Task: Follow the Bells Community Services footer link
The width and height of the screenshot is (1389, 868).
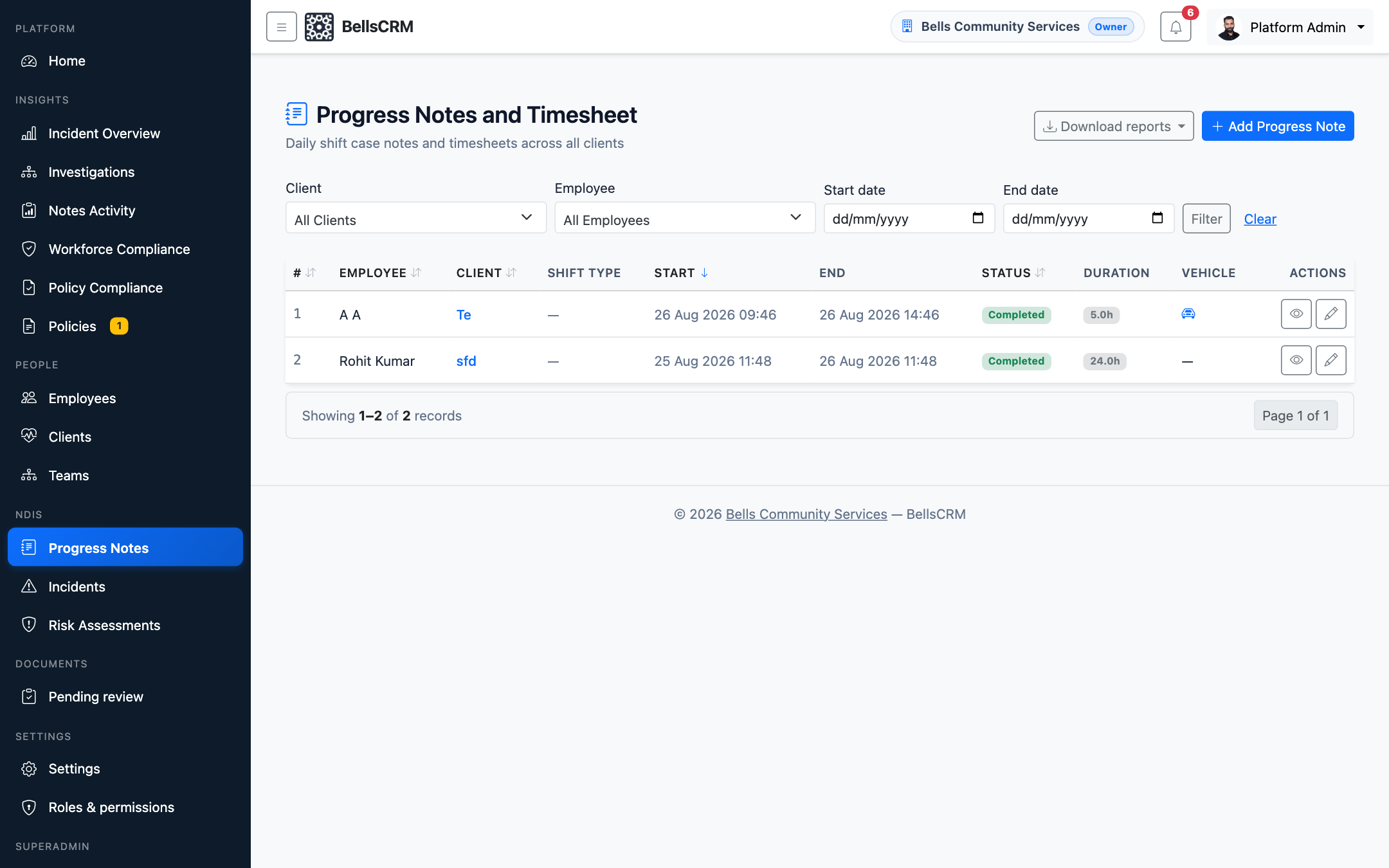Action: 806,514
